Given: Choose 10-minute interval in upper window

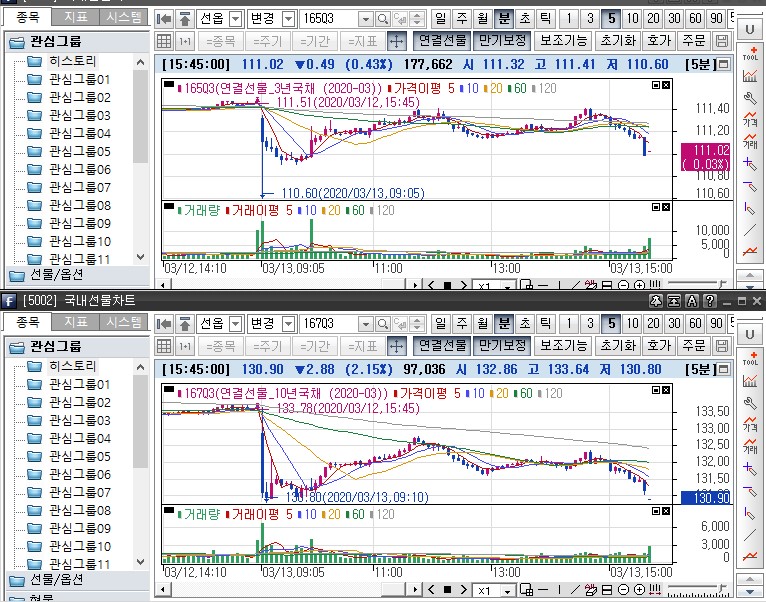Looking at the screenshot, I should (x=632, y=19).
